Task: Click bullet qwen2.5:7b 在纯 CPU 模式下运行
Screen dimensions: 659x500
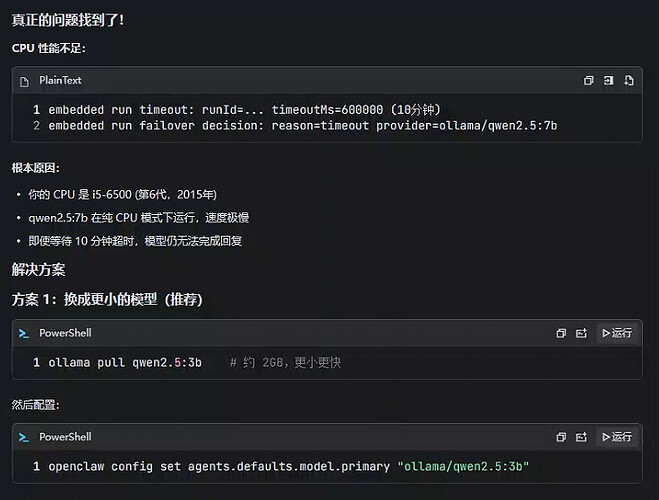Action: pos(139,218)
